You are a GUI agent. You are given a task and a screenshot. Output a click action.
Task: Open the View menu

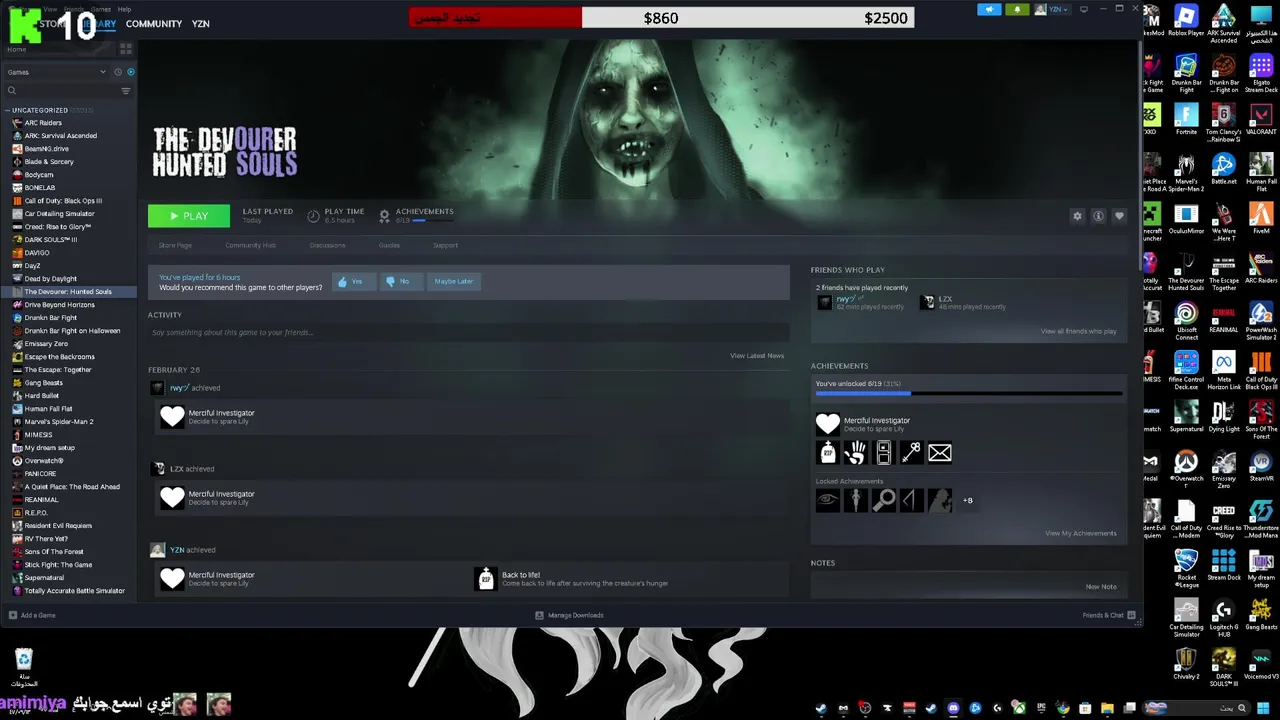point(50,9)
